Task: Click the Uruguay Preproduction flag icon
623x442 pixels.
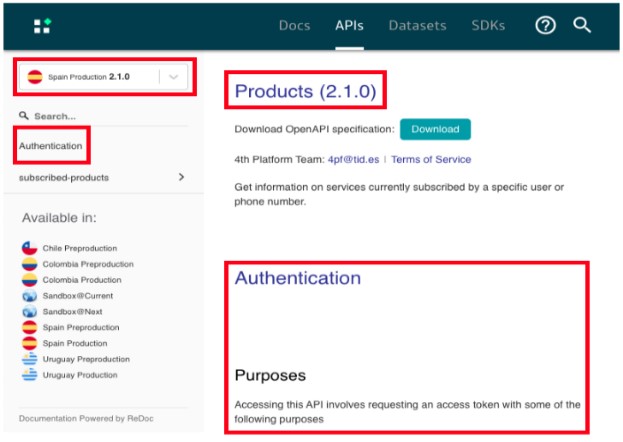Action: [x=29, y=359]
